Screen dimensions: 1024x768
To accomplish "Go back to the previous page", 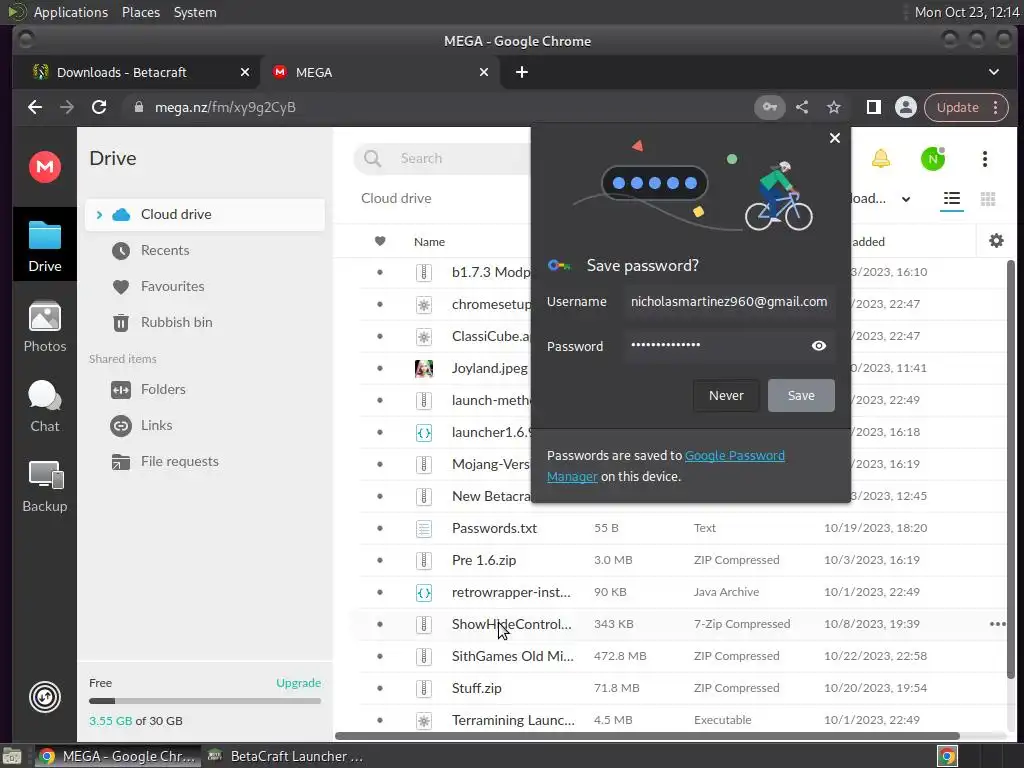I will (35, 107).
